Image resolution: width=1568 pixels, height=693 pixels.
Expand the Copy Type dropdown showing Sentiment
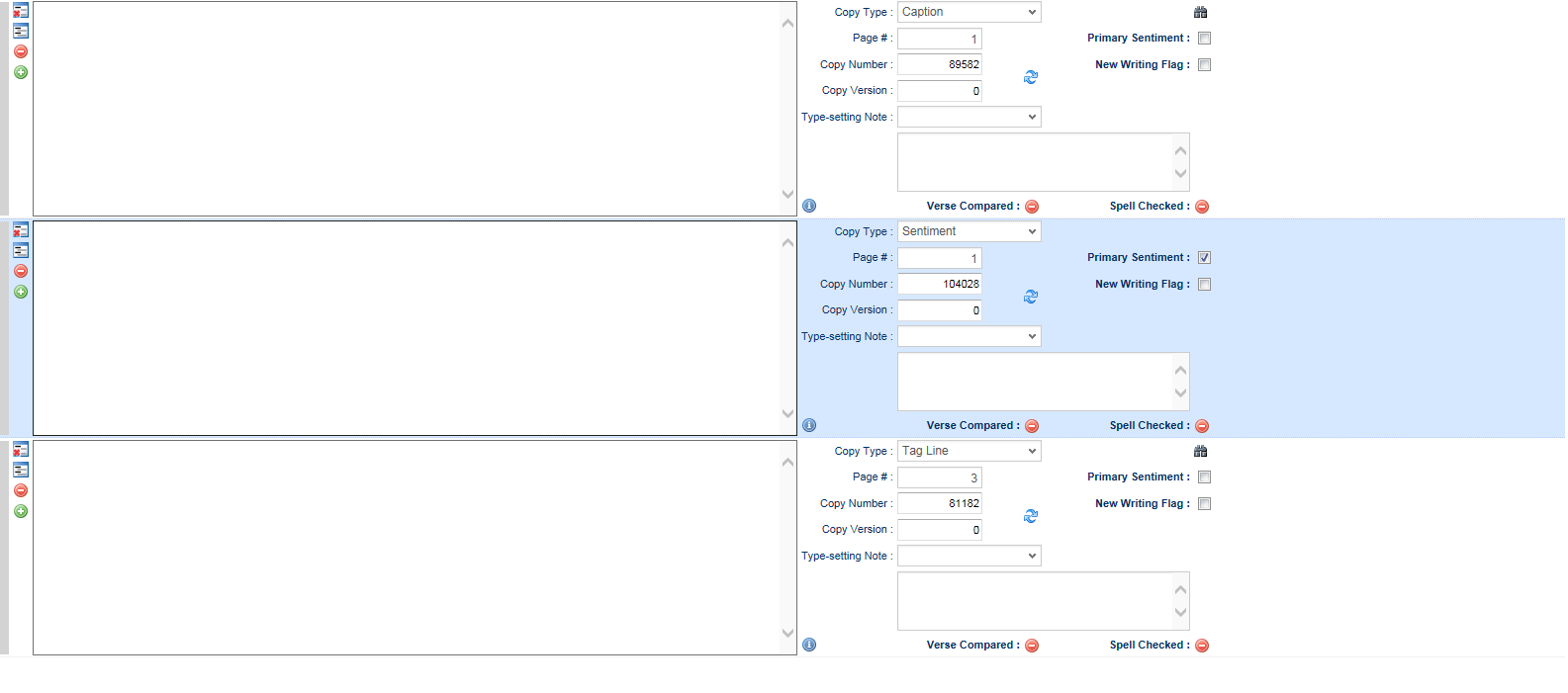tap(968, 231)
